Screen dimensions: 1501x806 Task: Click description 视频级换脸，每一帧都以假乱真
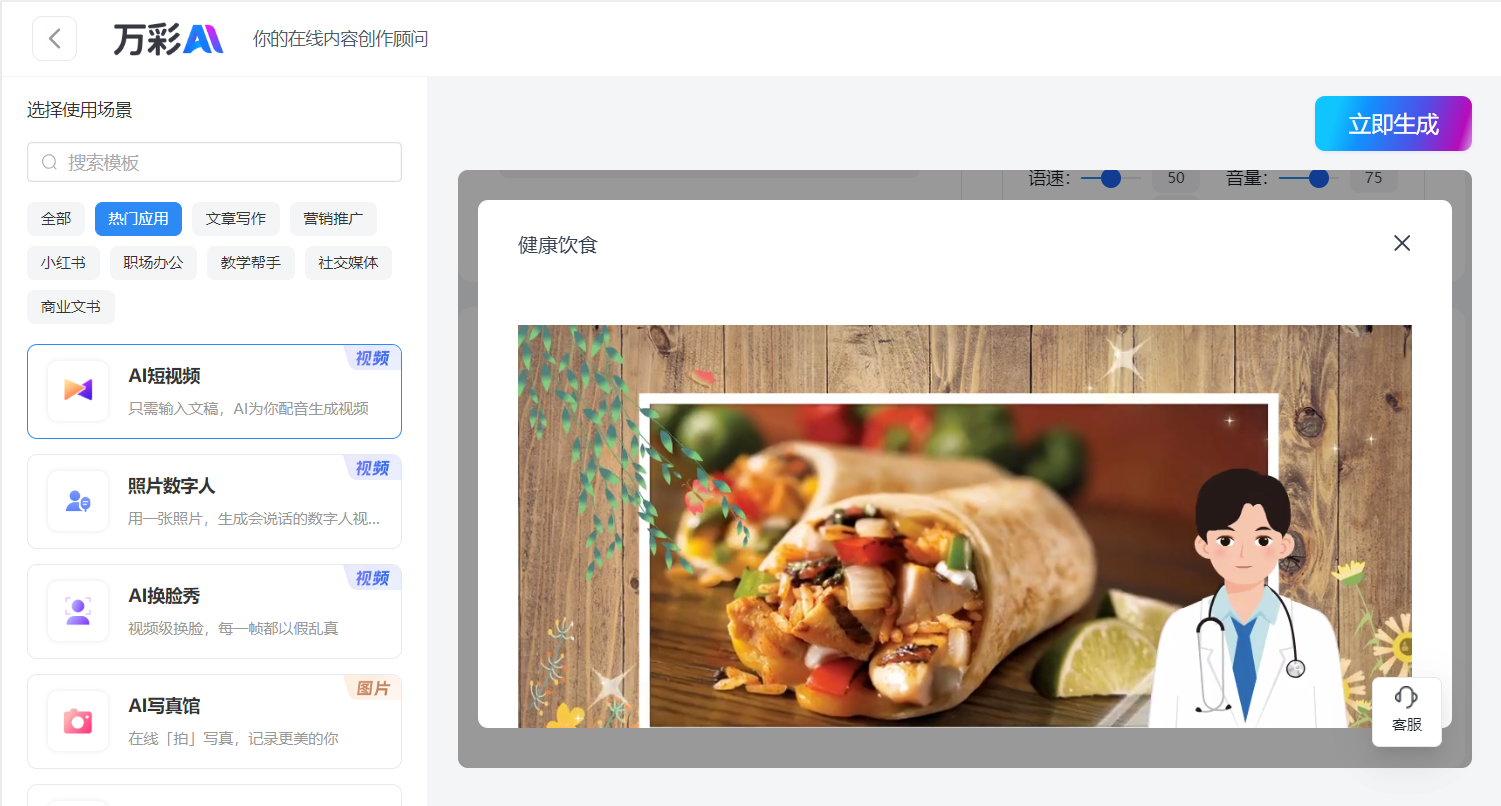(x=233, y=628)
